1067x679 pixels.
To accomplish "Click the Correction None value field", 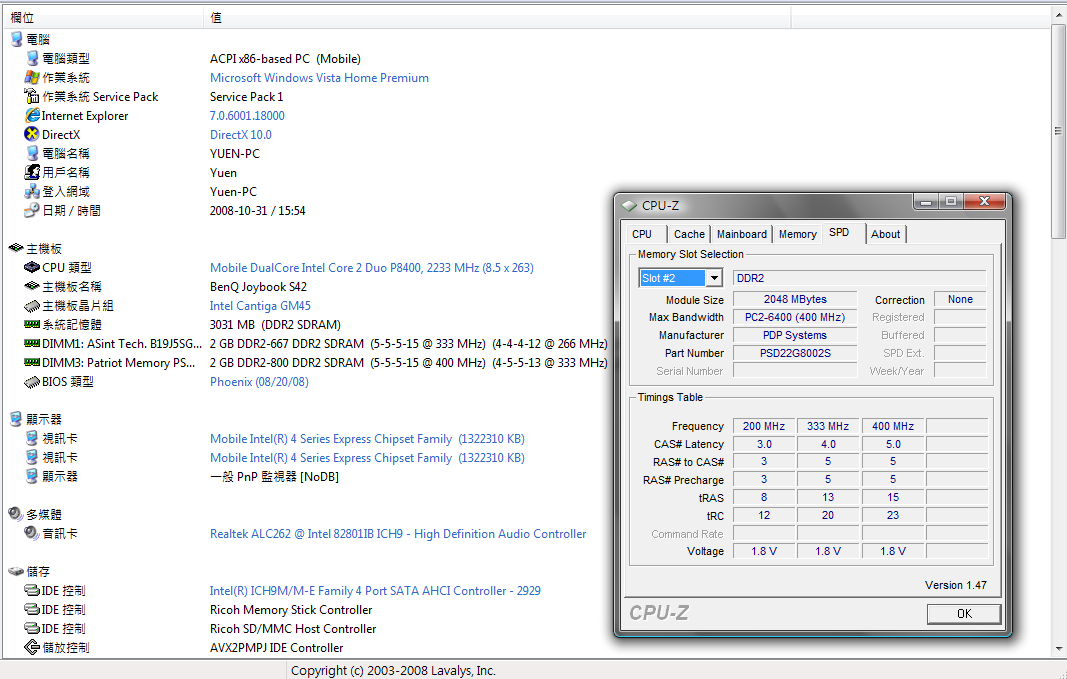I will 960,299.
